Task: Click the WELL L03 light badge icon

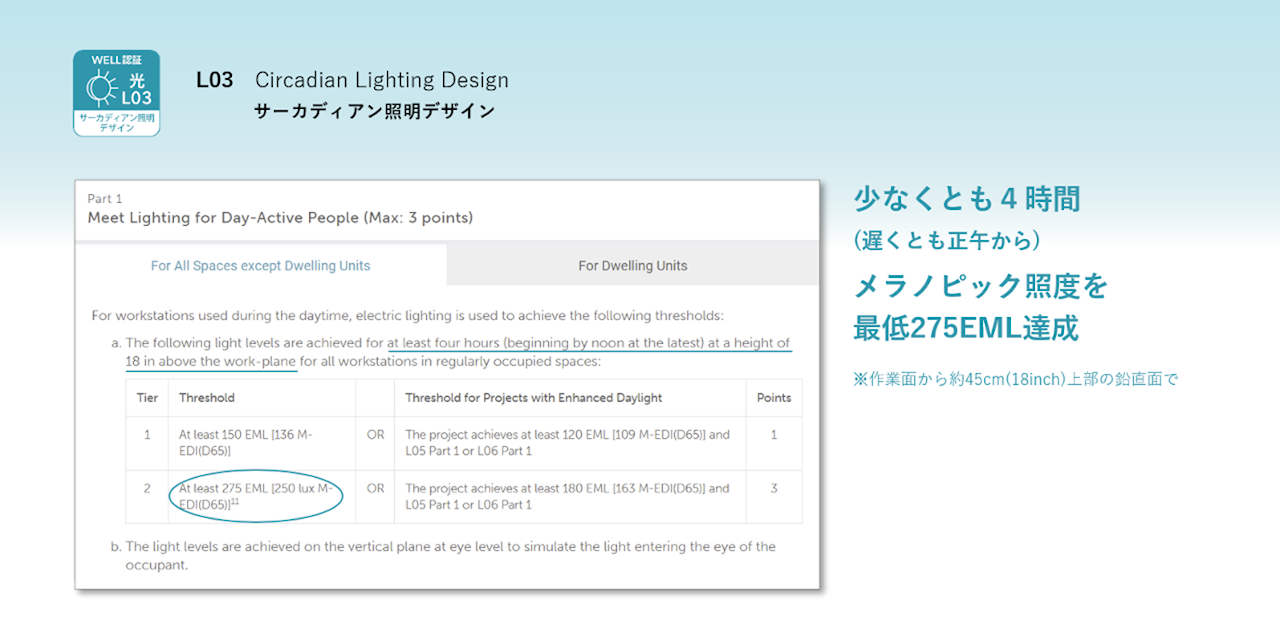Action: (x=117, y=93)
